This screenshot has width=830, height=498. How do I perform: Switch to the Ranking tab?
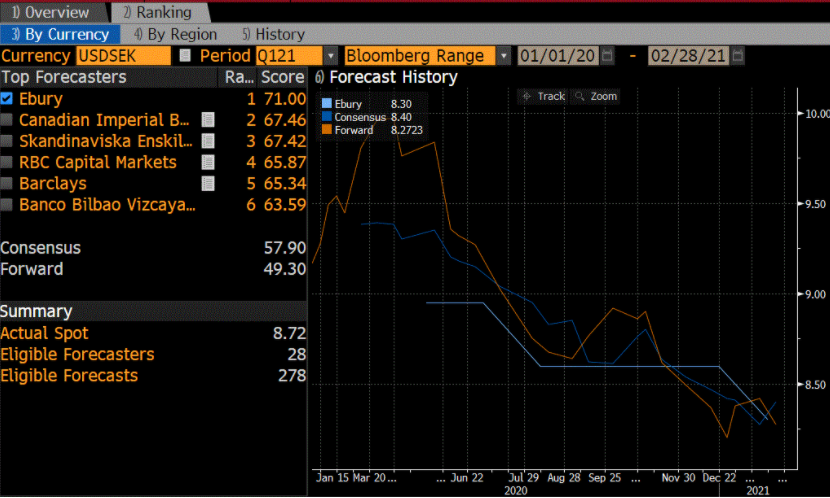click(158, 12)
